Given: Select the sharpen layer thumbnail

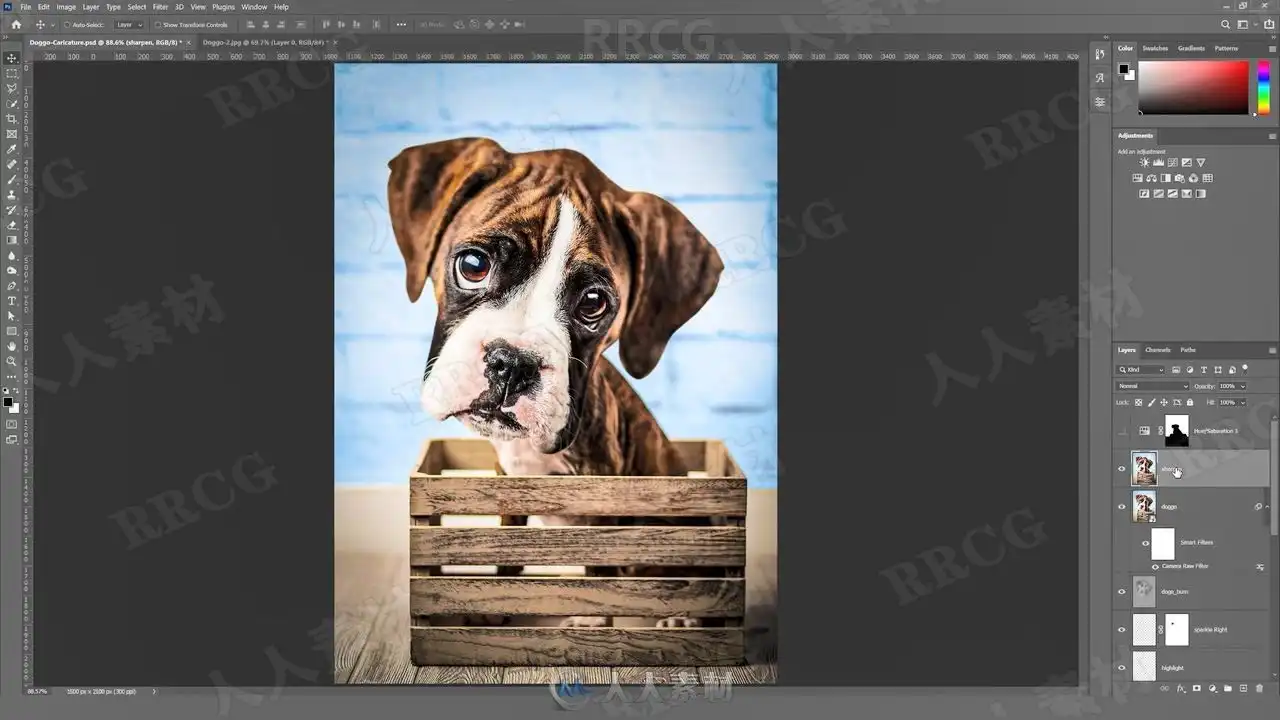Looking at the screenshot, I should [x=1144, y=468].
